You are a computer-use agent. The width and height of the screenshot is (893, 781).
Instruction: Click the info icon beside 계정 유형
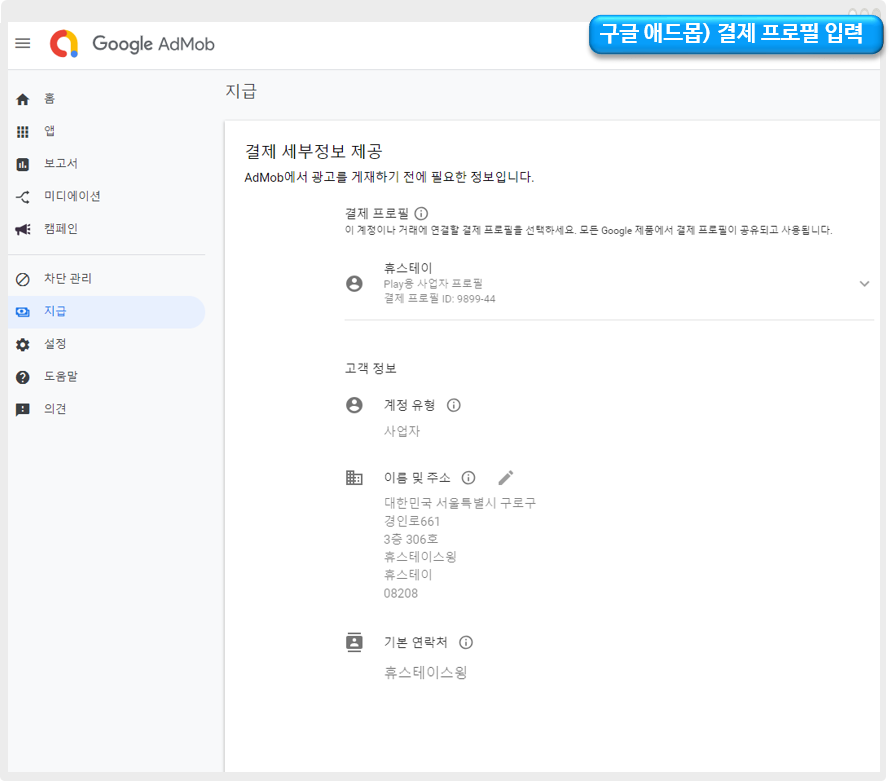[x=454, y=405]
